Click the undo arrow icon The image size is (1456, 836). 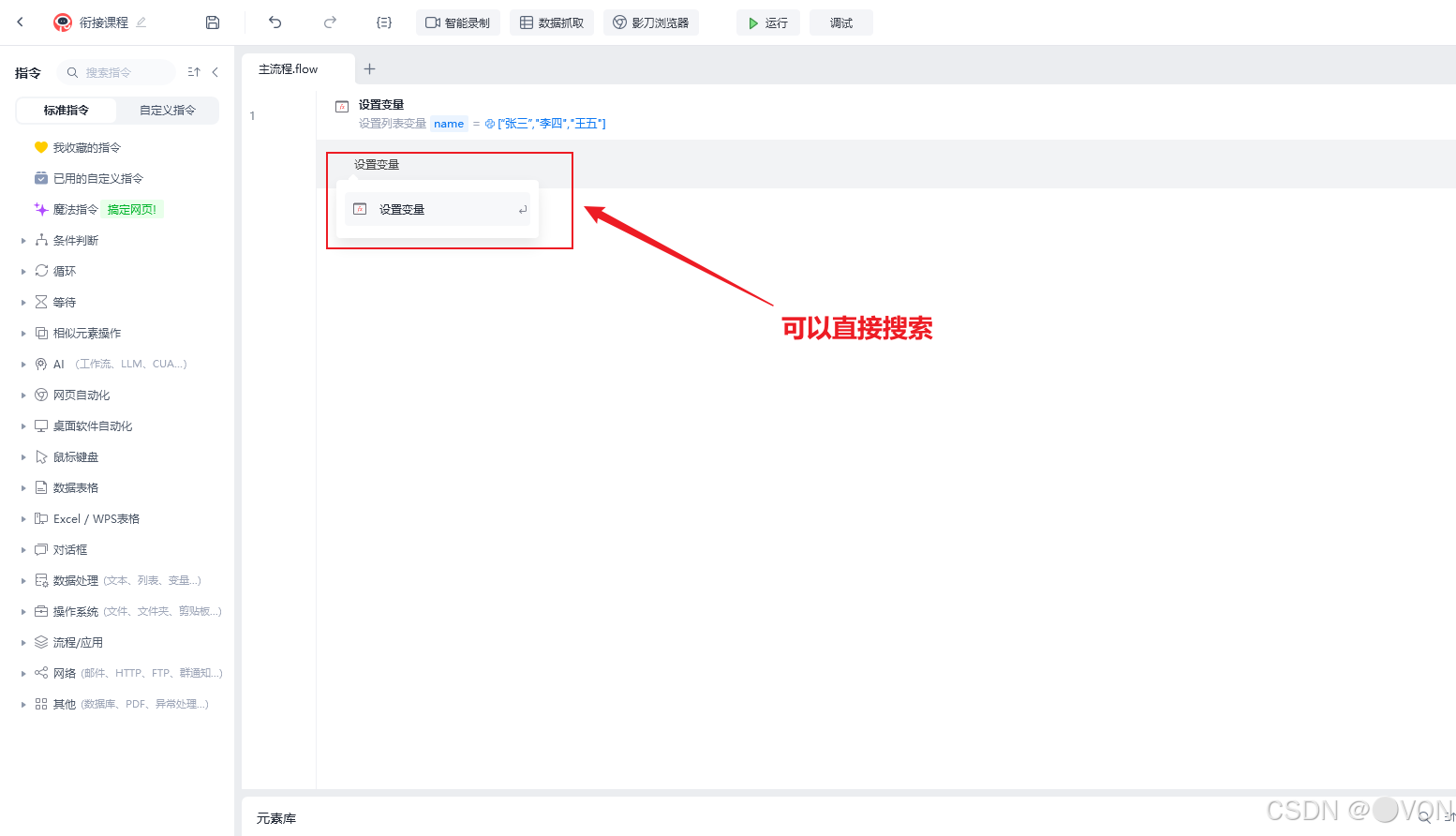pyautogui.click(x=274, y=22)
